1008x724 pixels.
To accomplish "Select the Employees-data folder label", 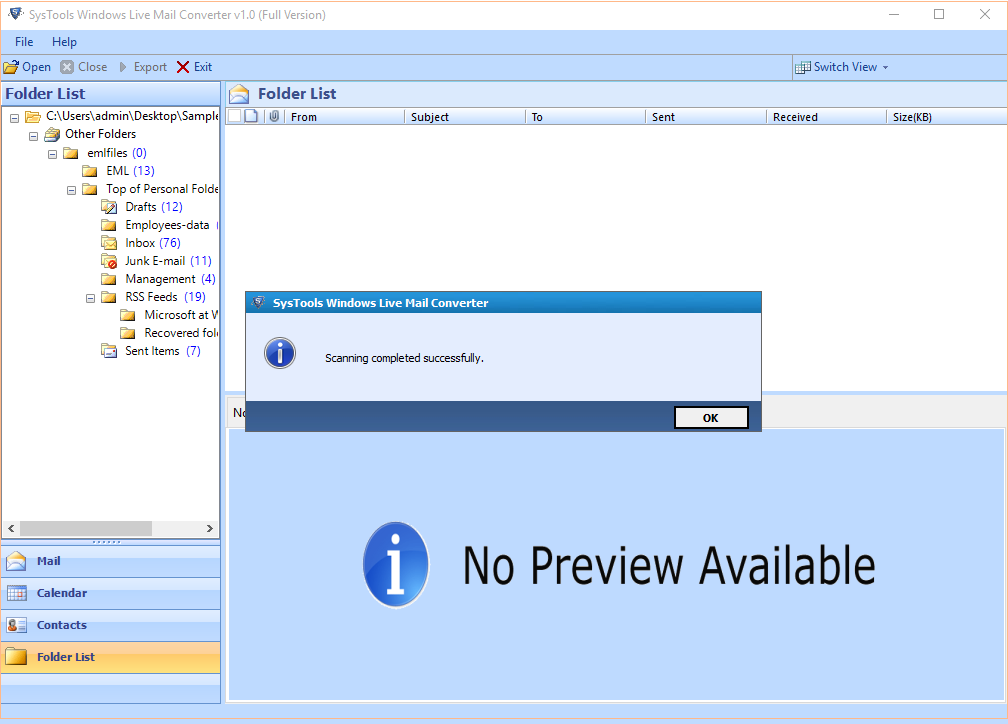I will click(167, 225).
